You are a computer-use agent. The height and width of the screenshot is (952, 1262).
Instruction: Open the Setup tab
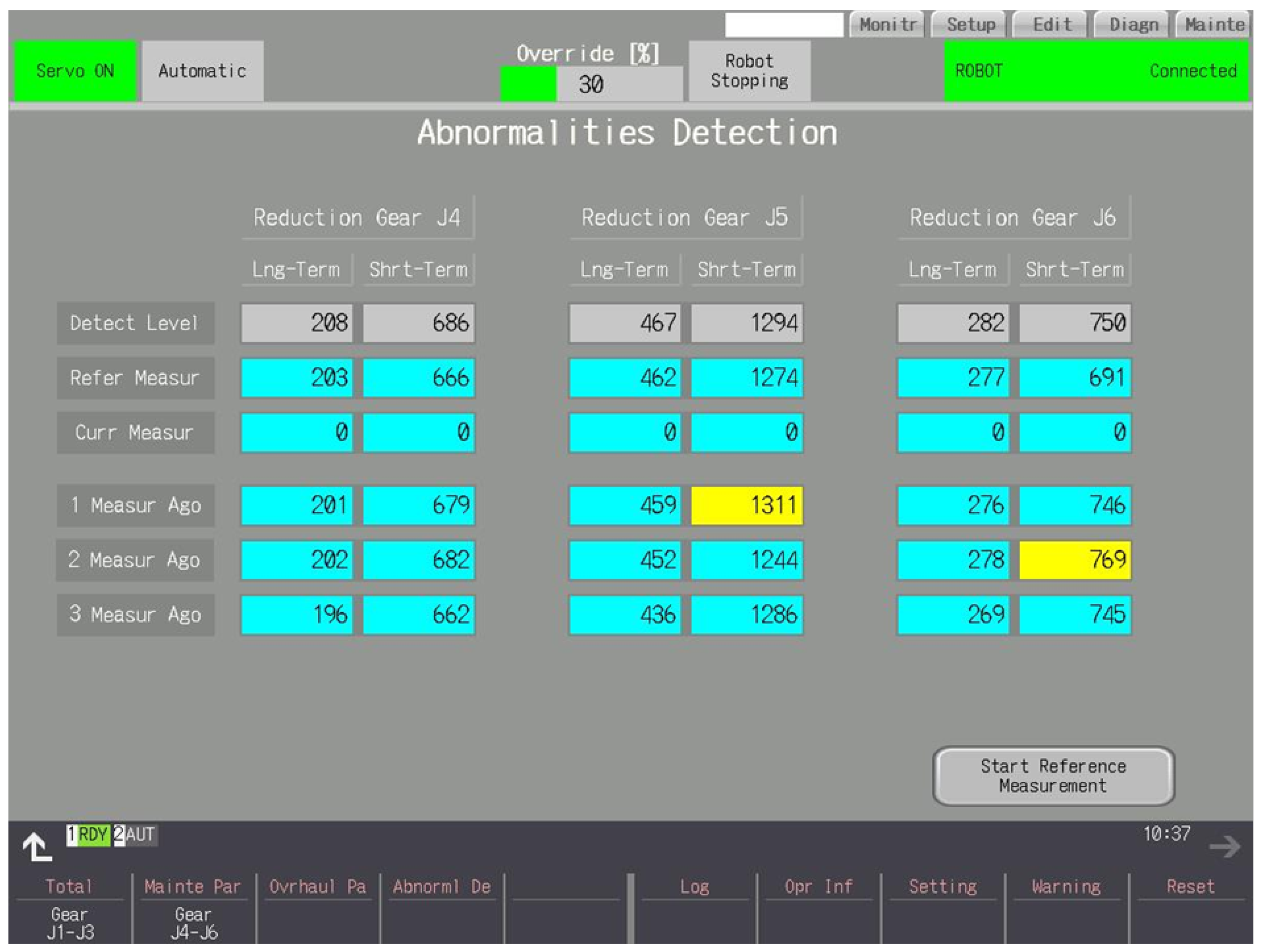pyautogui.click(x=969, y=25)
